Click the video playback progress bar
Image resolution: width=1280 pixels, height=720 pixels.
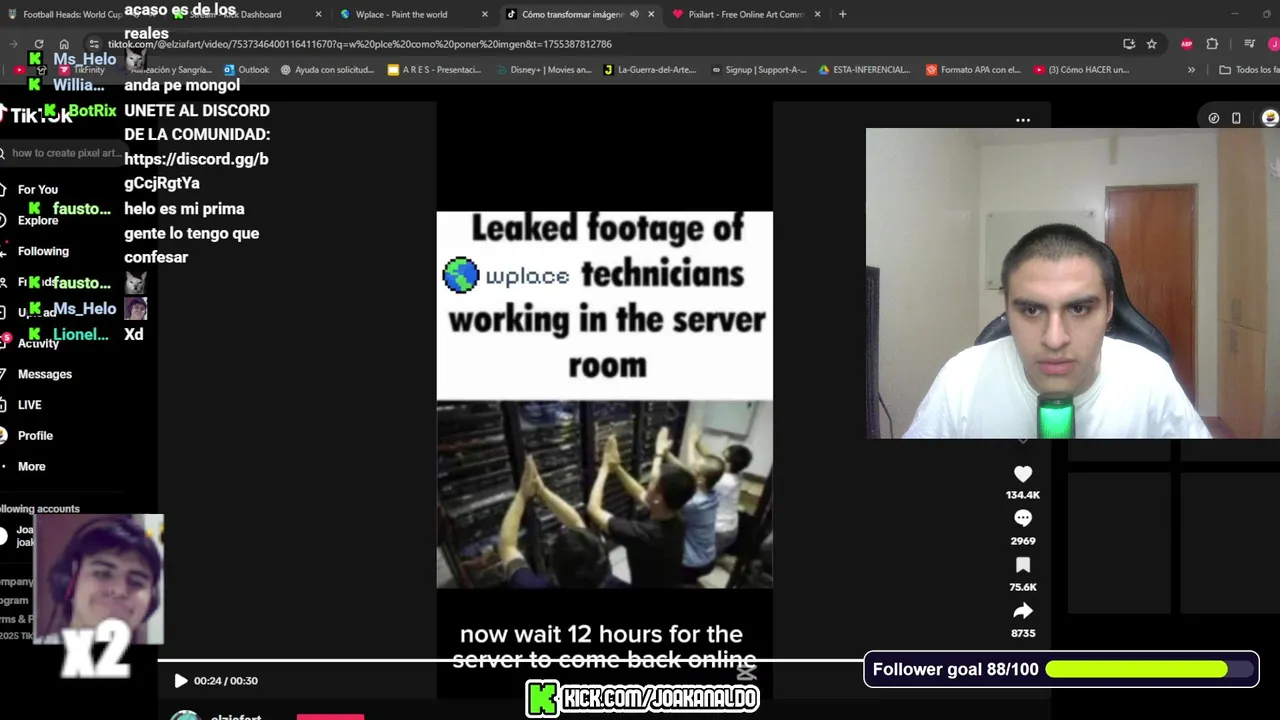(x=510, y=660)
